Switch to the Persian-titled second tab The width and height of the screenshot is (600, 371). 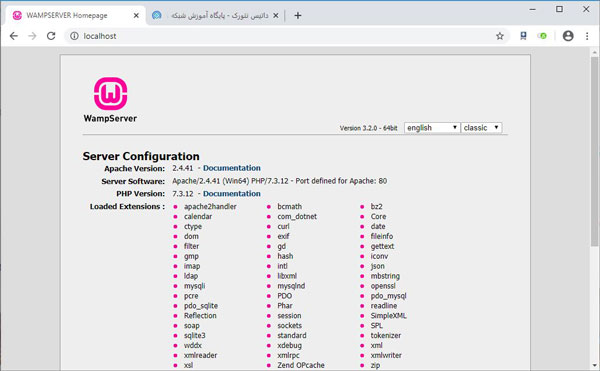pyautogui.click(x=217, y=16)
